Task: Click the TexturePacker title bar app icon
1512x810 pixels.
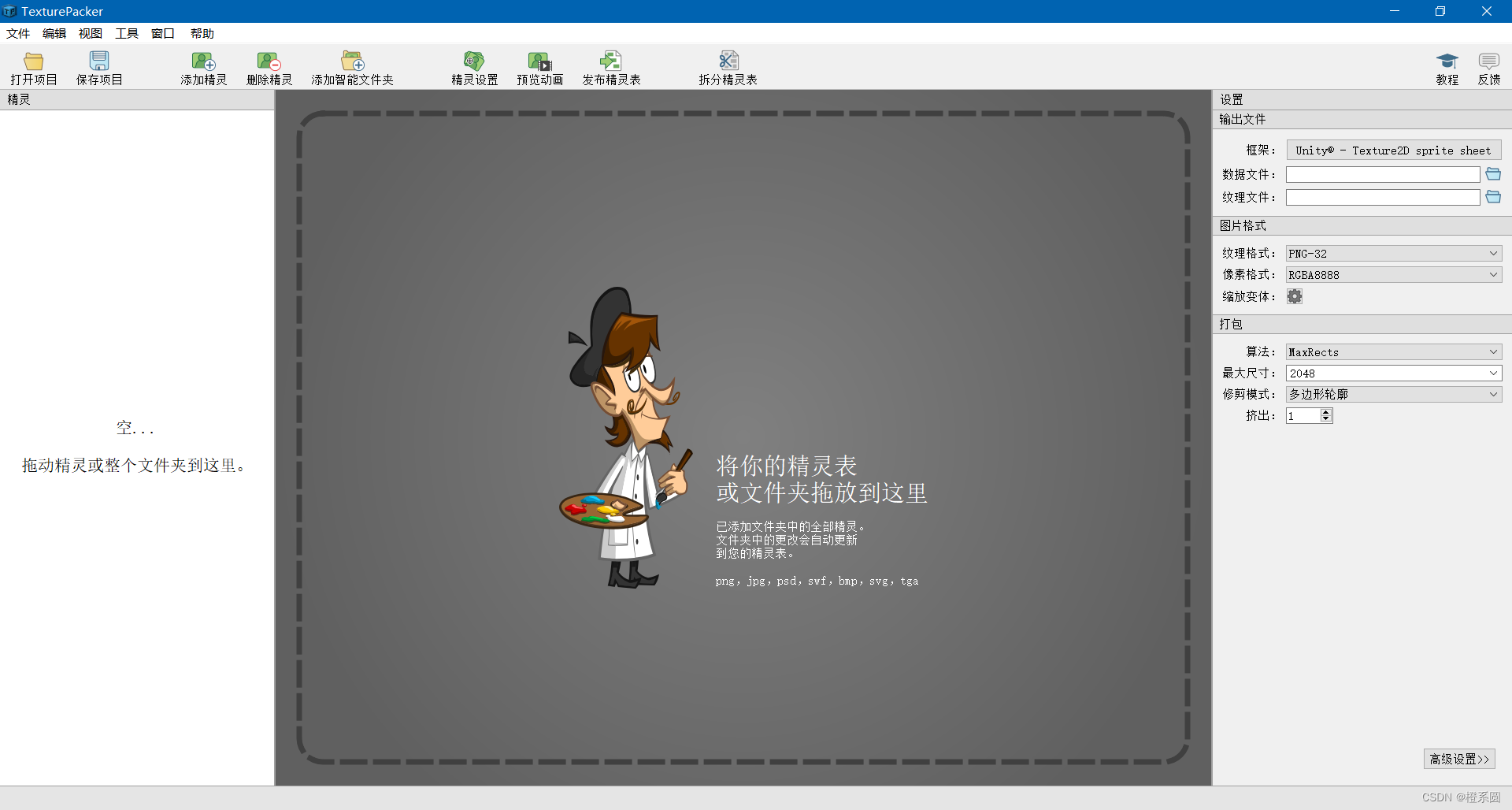Action: pyautogui.click(x=9, y=11)
